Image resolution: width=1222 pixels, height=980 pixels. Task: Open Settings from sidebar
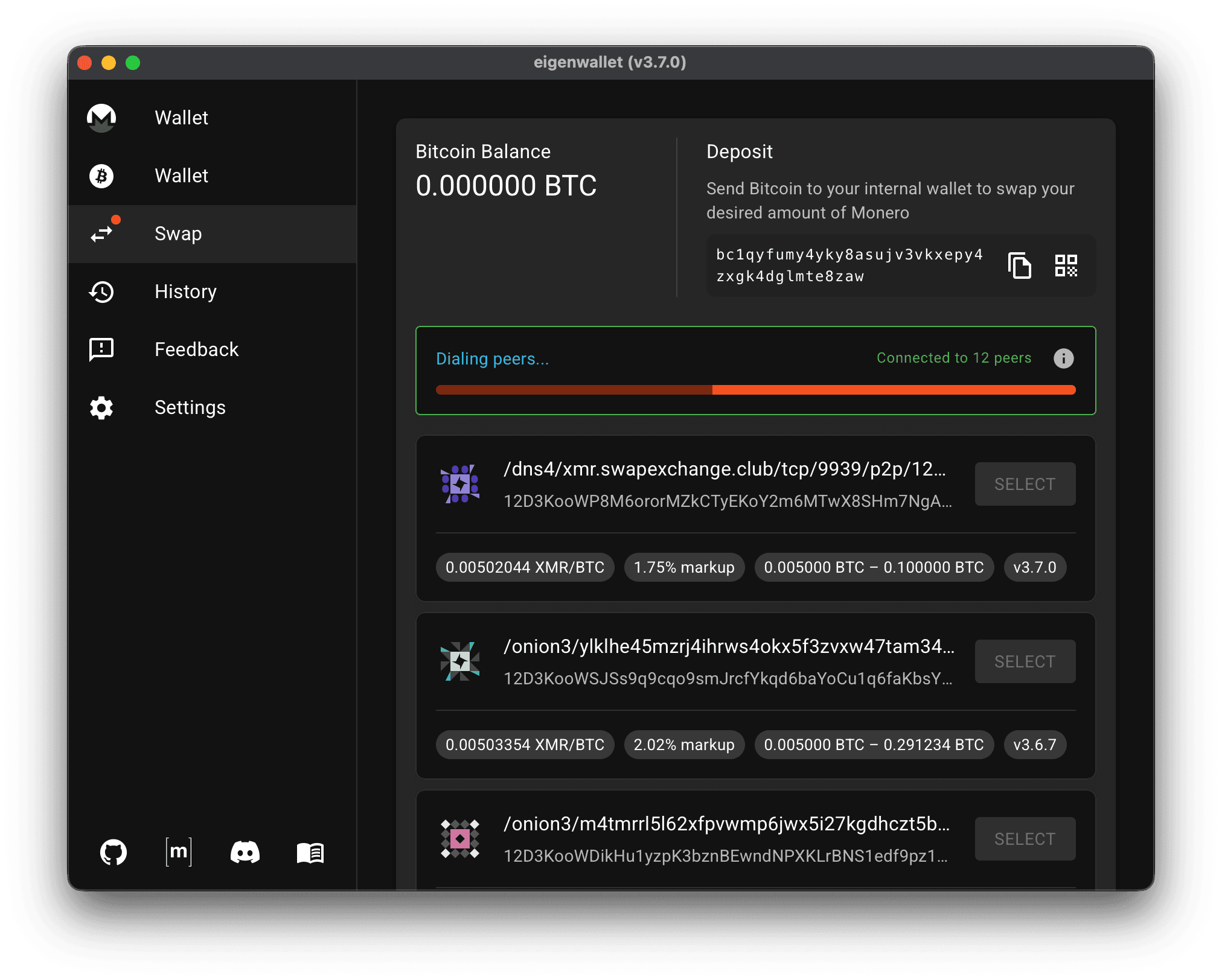(x=190, y=407)
